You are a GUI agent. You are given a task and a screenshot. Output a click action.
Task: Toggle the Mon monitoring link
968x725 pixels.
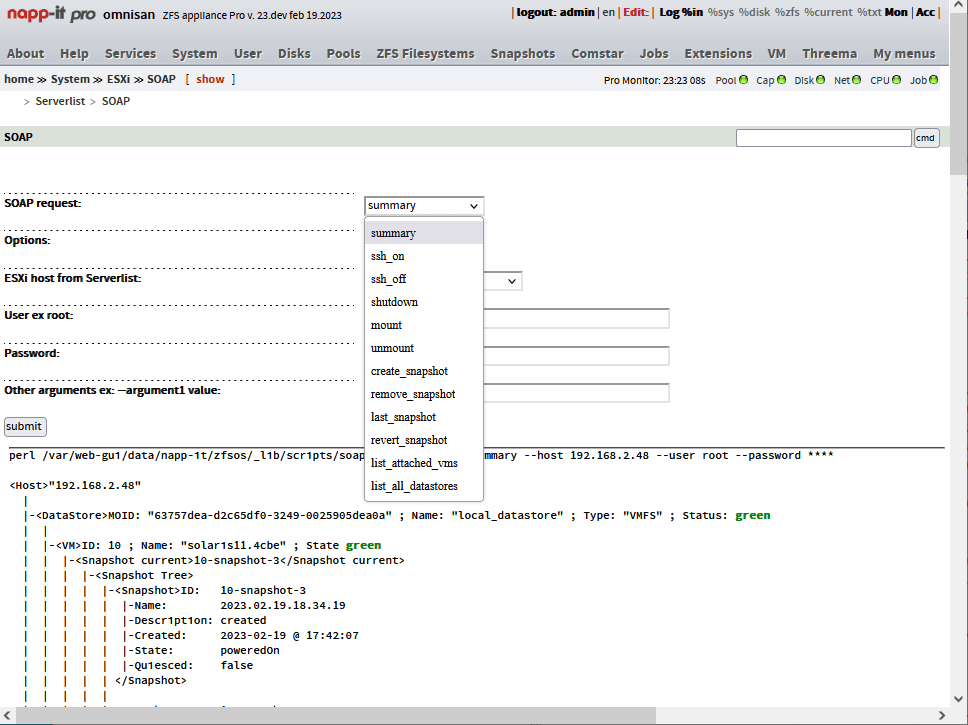point(896,12)
